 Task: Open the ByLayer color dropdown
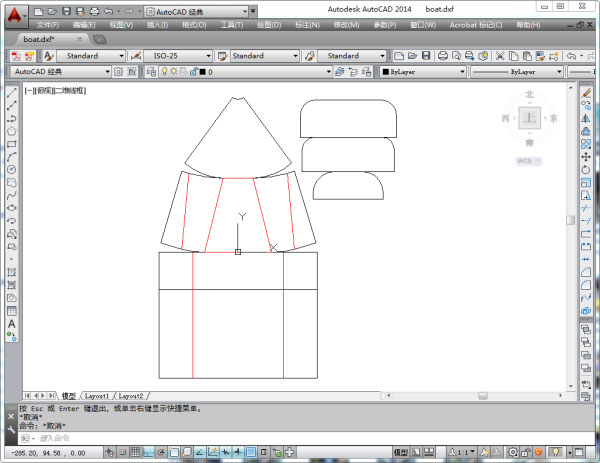423,72
